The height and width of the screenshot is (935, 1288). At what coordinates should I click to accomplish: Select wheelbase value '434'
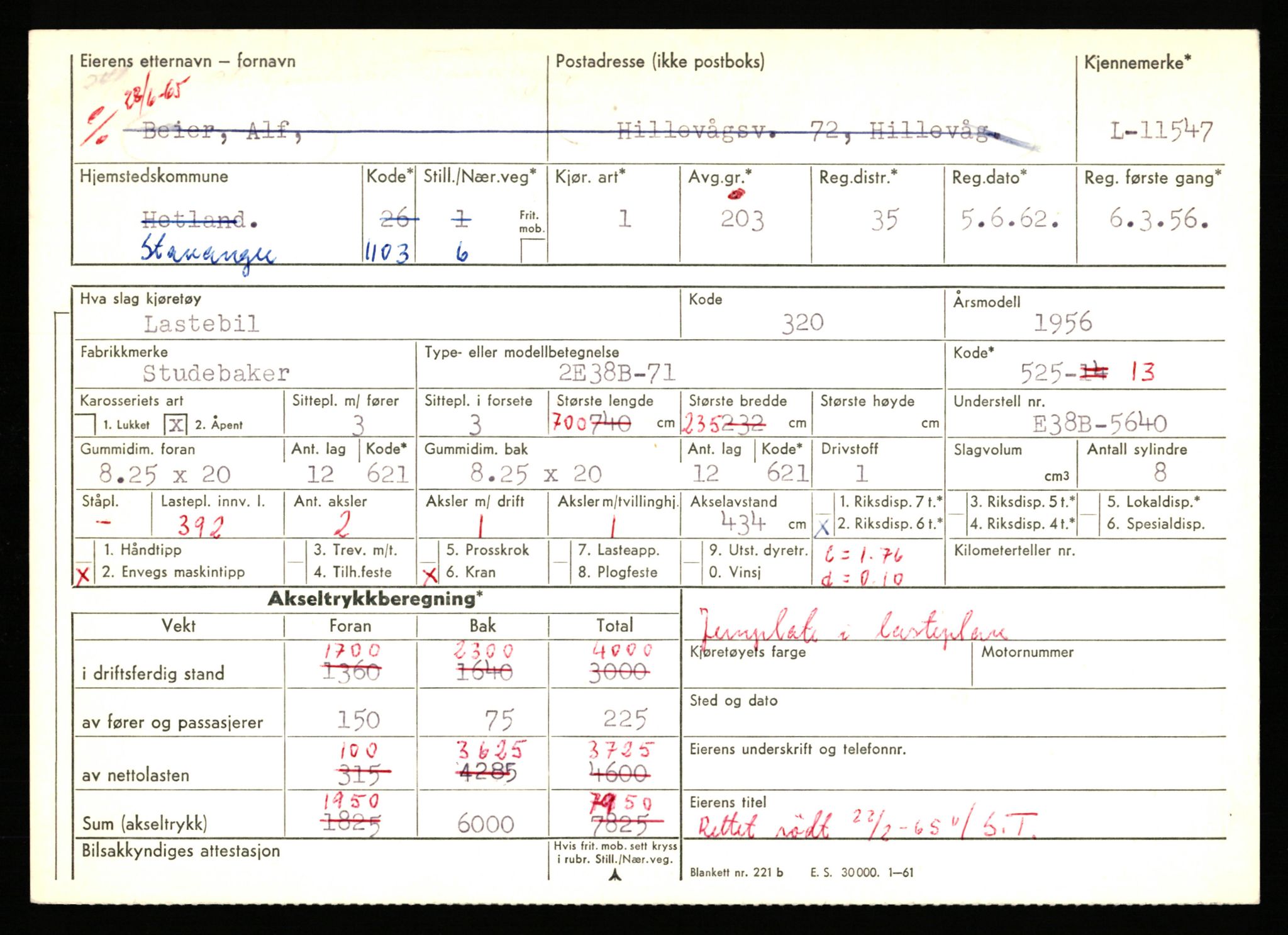coord(743,522)
